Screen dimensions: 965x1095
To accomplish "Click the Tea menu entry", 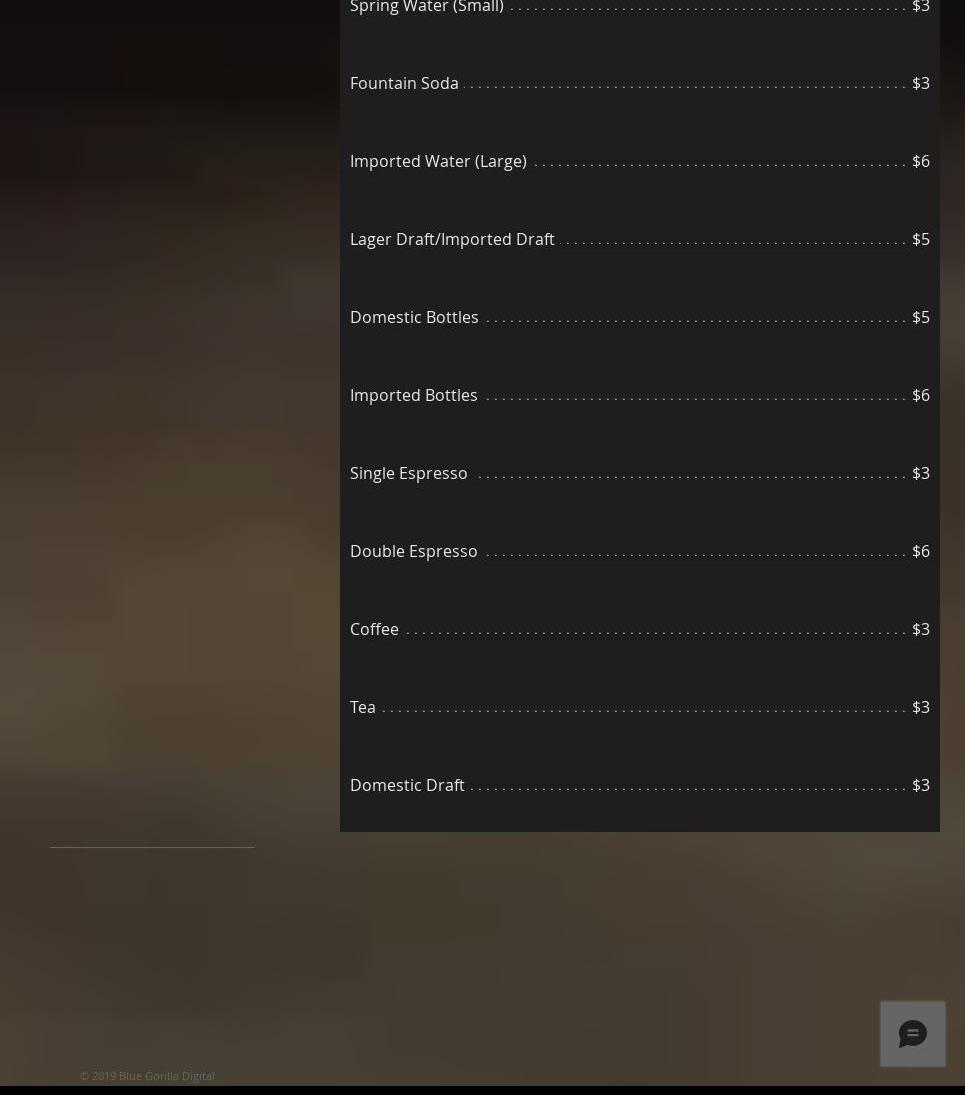I will click(362, 707).
